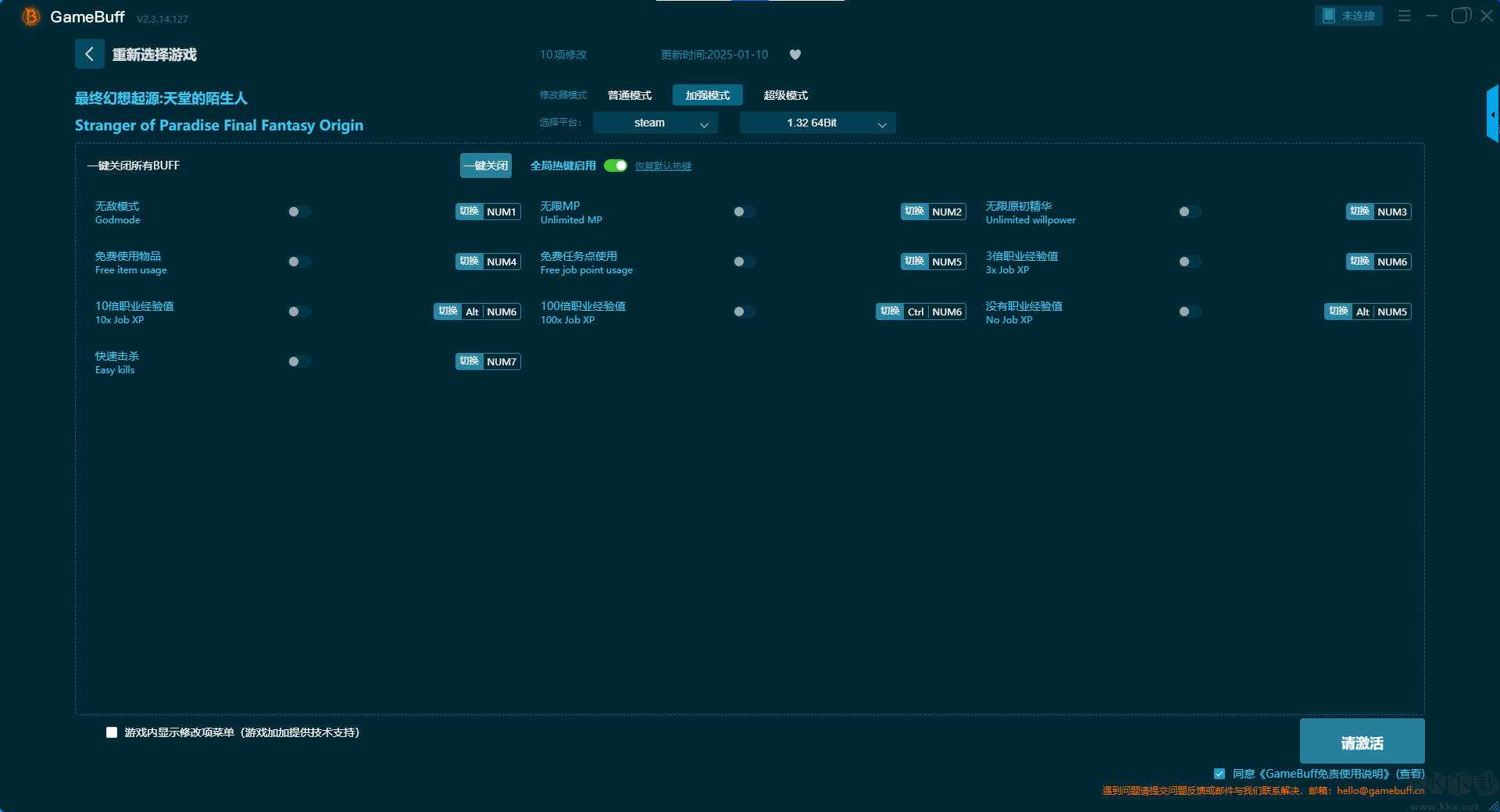Open the 1.32 64Bit version dropdown
The image size is (1500, 812).
tap(818, 123)
